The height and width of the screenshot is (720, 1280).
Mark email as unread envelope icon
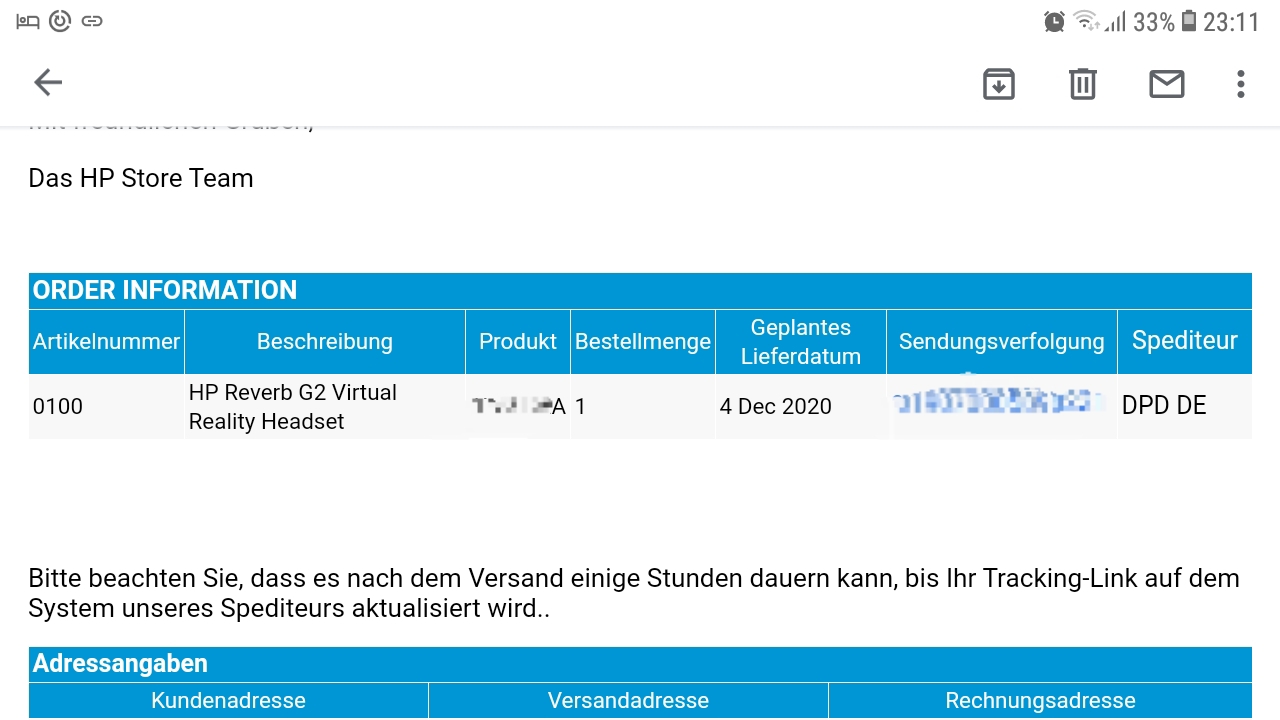(1167, 84)
